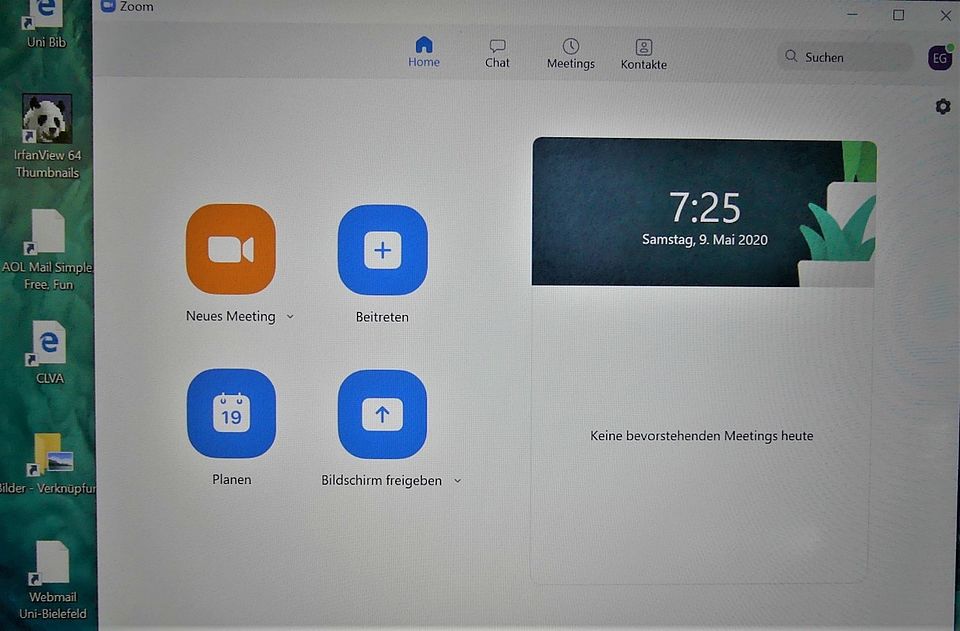Click the Planen label
The height and width of the screenshot is (631, 960).
[x=231, y=480]
